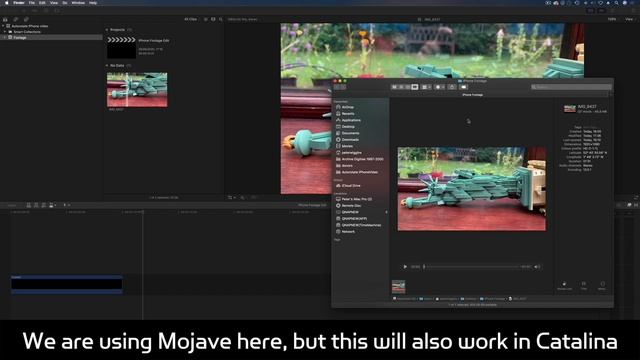Open the viewer zoom percentage dropdown
Viewport: 640px width, 360px height.
click(x=612, y=19)
